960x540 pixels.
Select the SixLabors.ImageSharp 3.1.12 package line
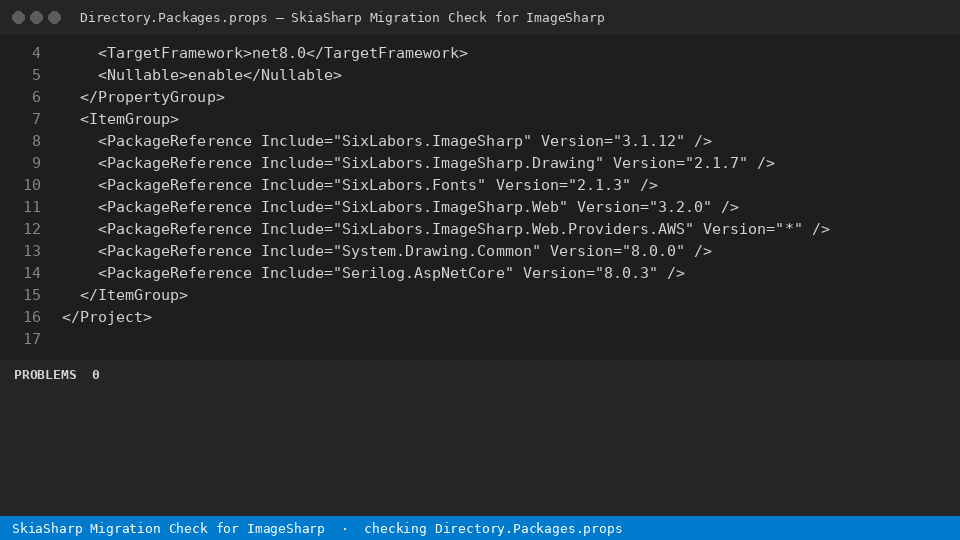click(x=405, y=141)
